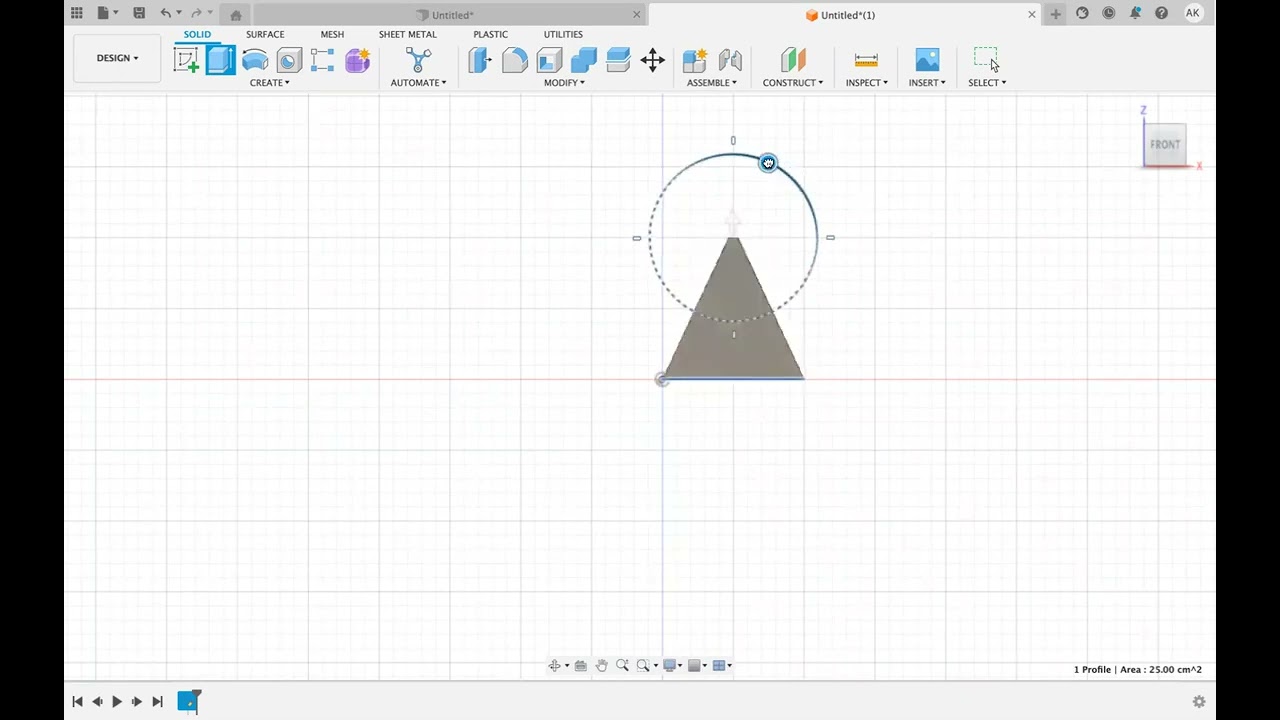
Task: Switch to the MESH tab
Action: pos(332,34)
